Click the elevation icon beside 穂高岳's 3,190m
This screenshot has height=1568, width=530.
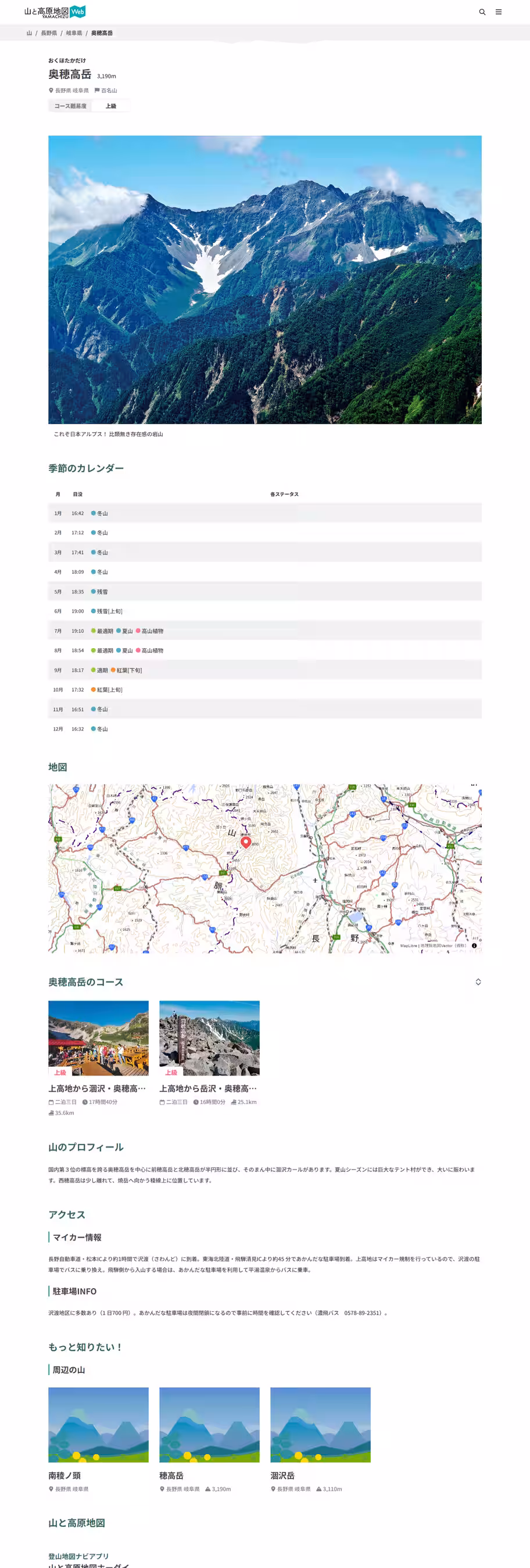point(207,1489)
